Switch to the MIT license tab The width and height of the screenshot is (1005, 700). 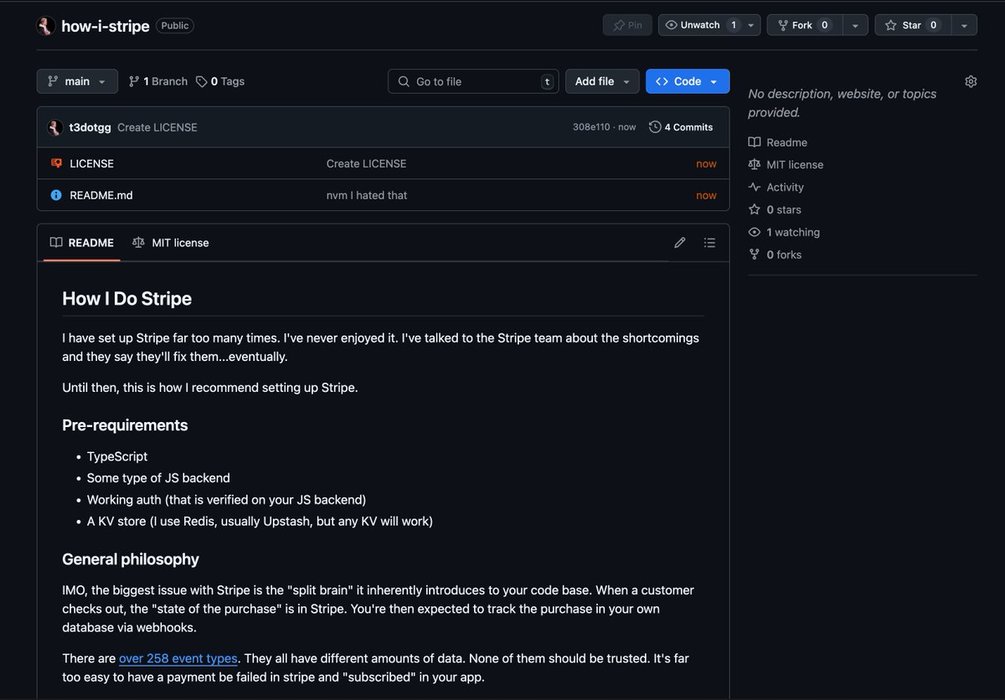tap(170, 242)
